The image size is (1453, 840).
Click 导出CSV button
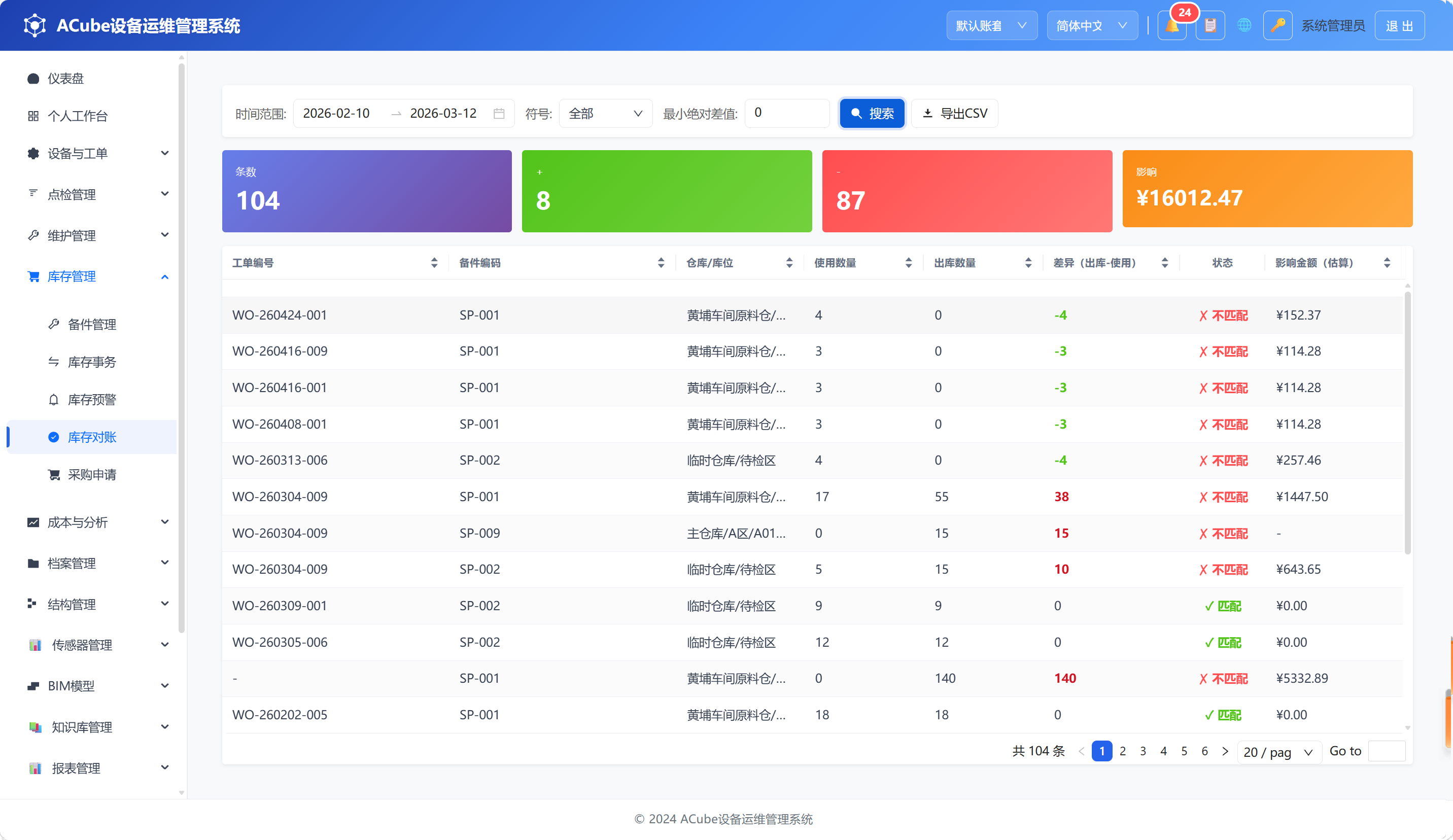coord(955,114)
